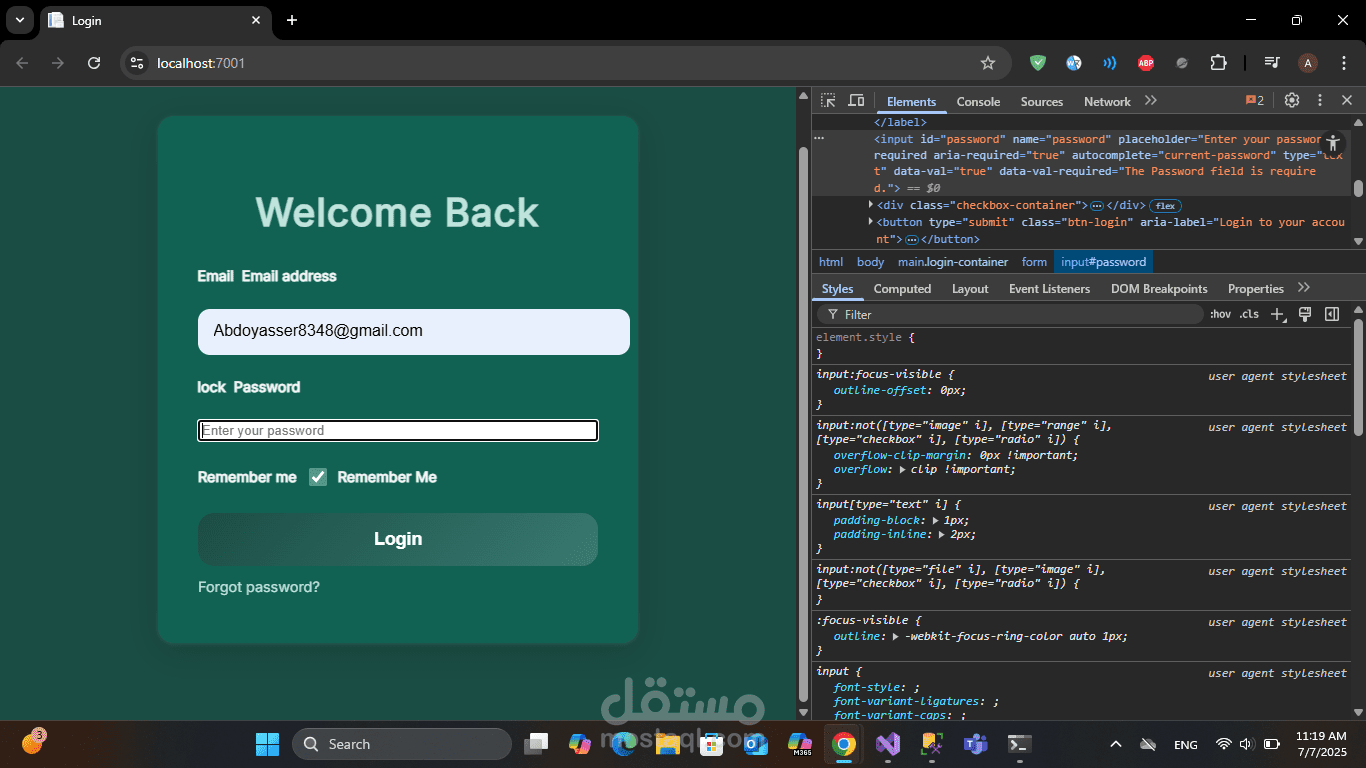Image resolution: width=1366 pixels, height=768 pixels.
Task: Toggle the computed styles sidebar icon
Action: click(x=1332, y=314)
